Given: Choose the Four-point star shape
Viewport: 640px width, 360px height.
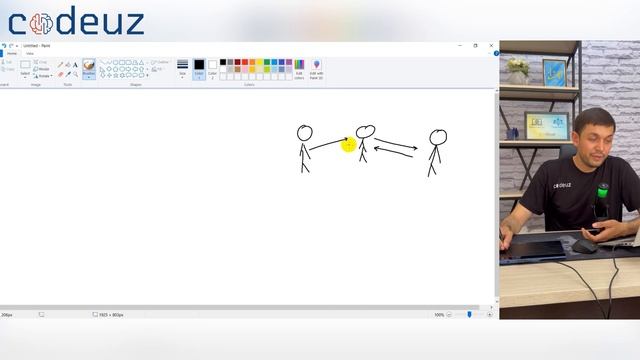Looking at the screenshot, I should tap(109, 75).
